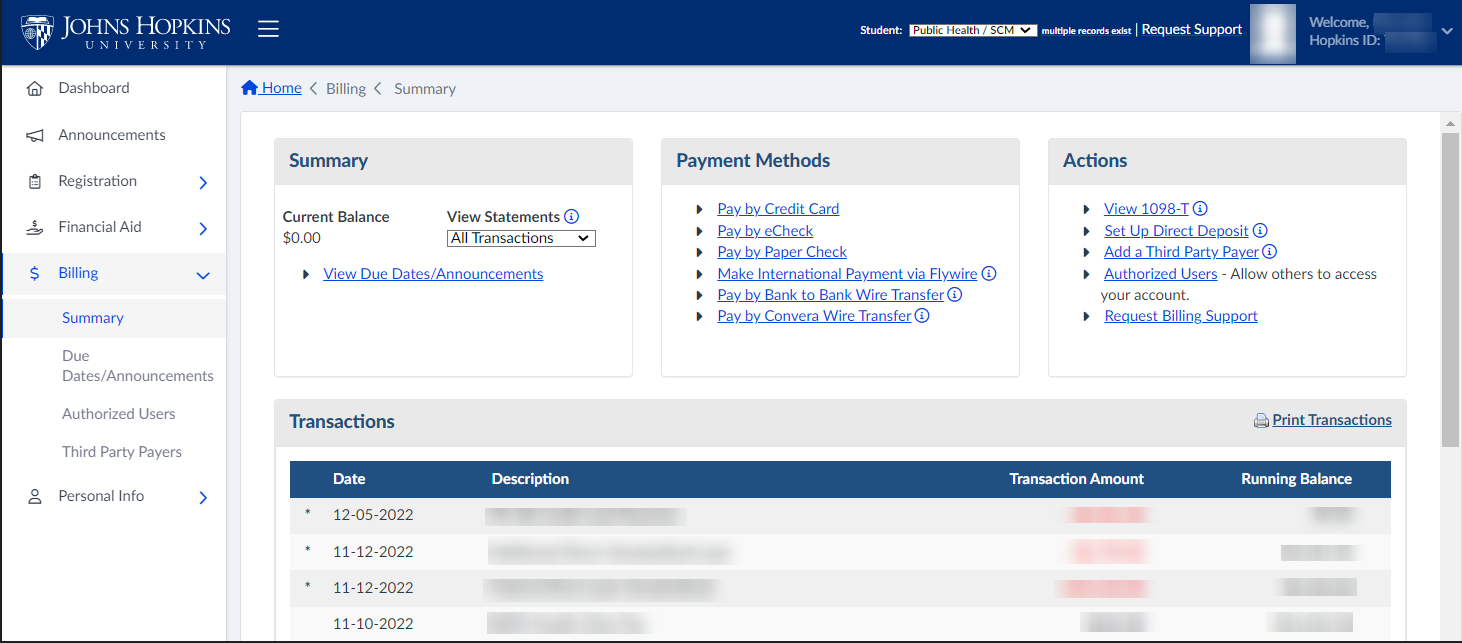This screenshot has width=1462, height=643.
Task: Expand the Financial Aid submenu chevron
Action: (203, 228)
